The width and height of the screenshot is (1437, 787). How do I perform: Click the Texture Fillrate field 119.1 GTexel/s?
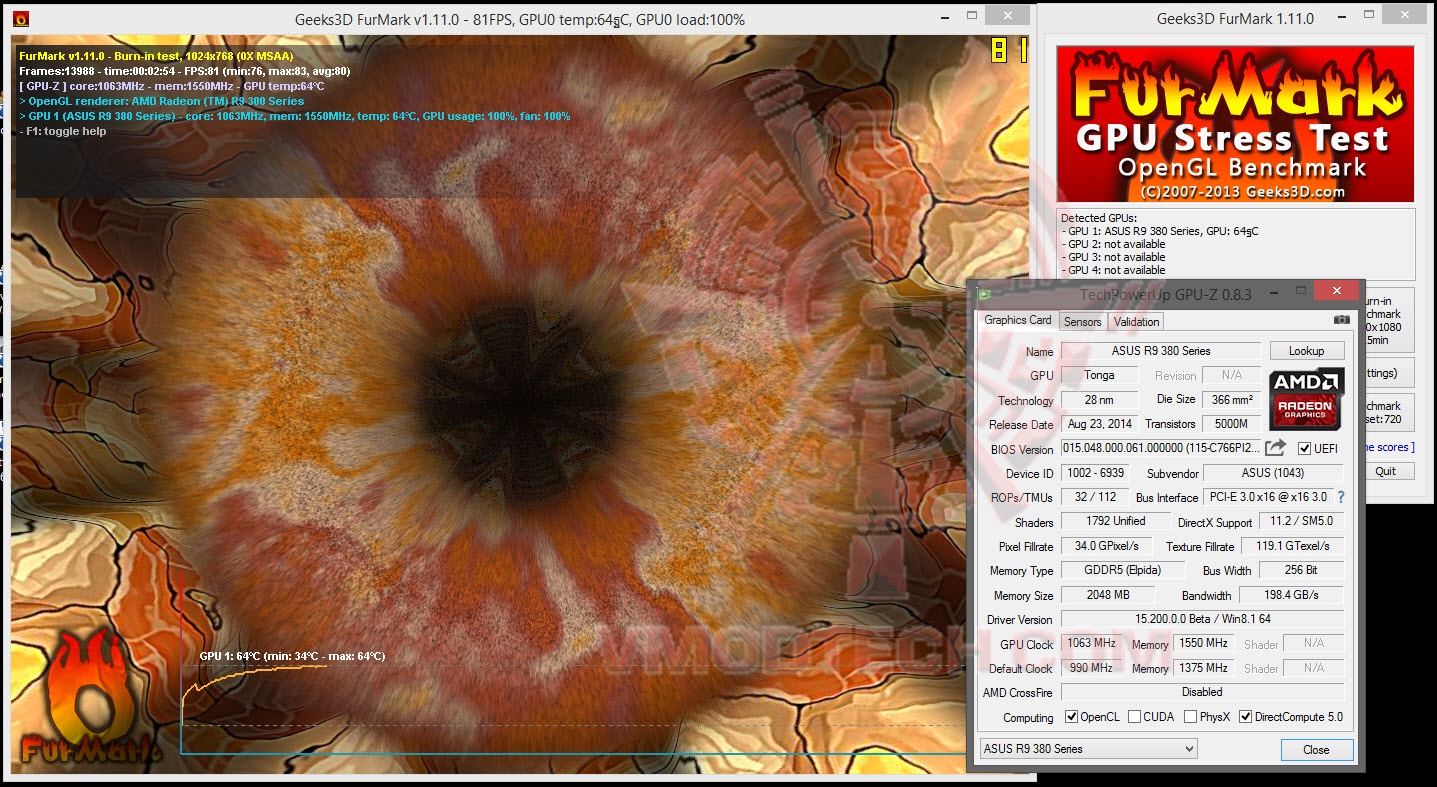click(1292, 546)
